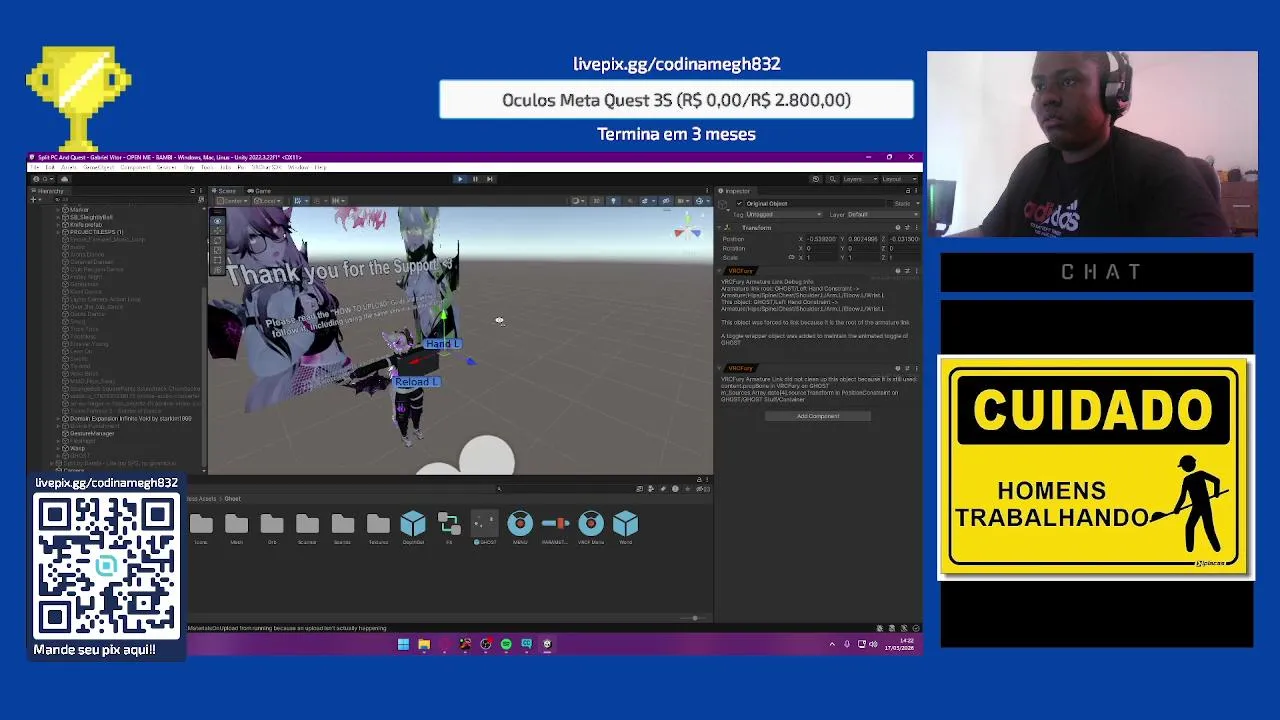Click the Hierarchy add plus button
This screenshot has width=1280, height=720.
pos(33,199)
